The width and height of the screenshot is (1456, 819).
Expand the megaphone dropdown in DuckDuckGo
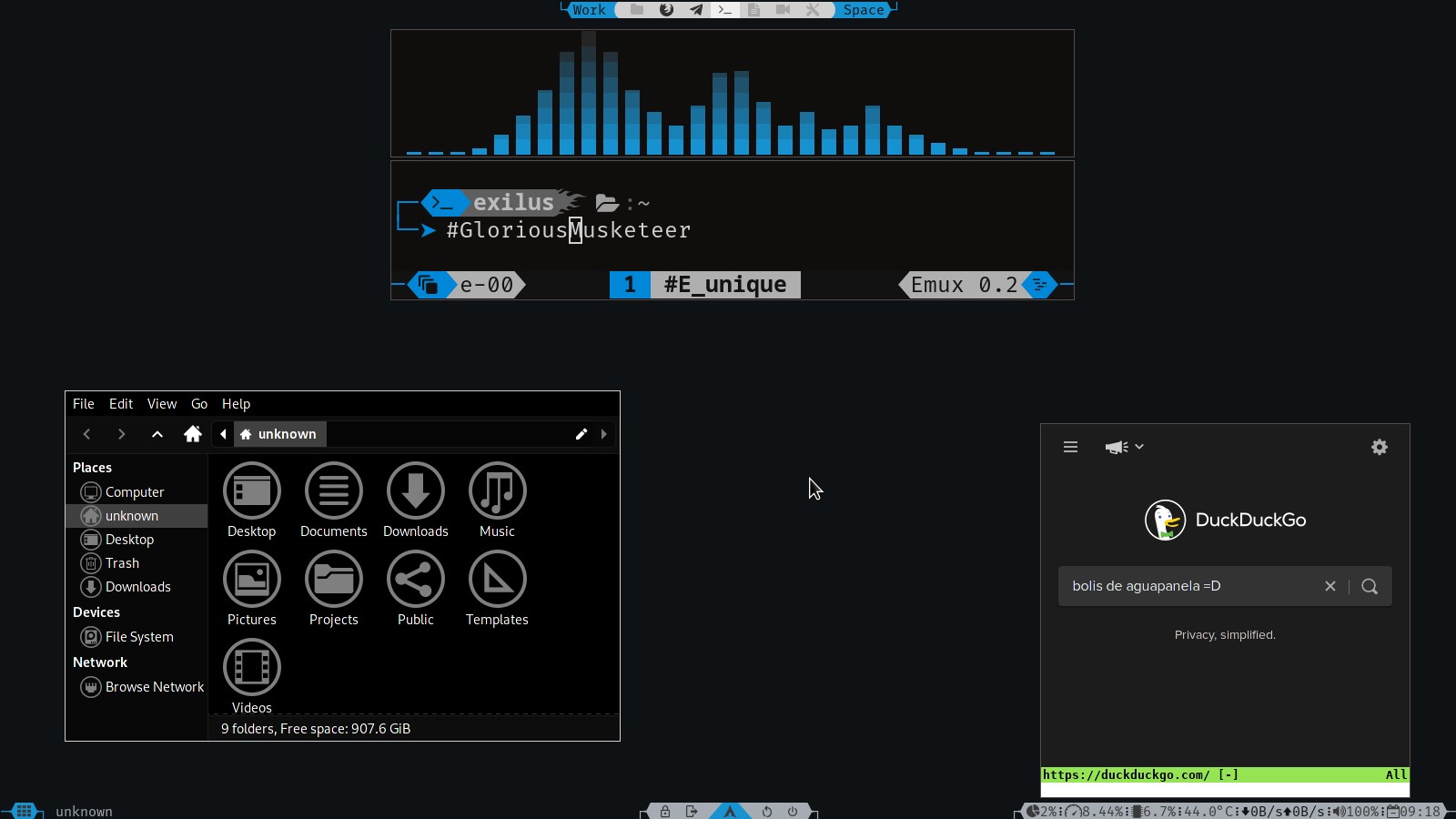pyautogui.click(x=1124, y=447)
